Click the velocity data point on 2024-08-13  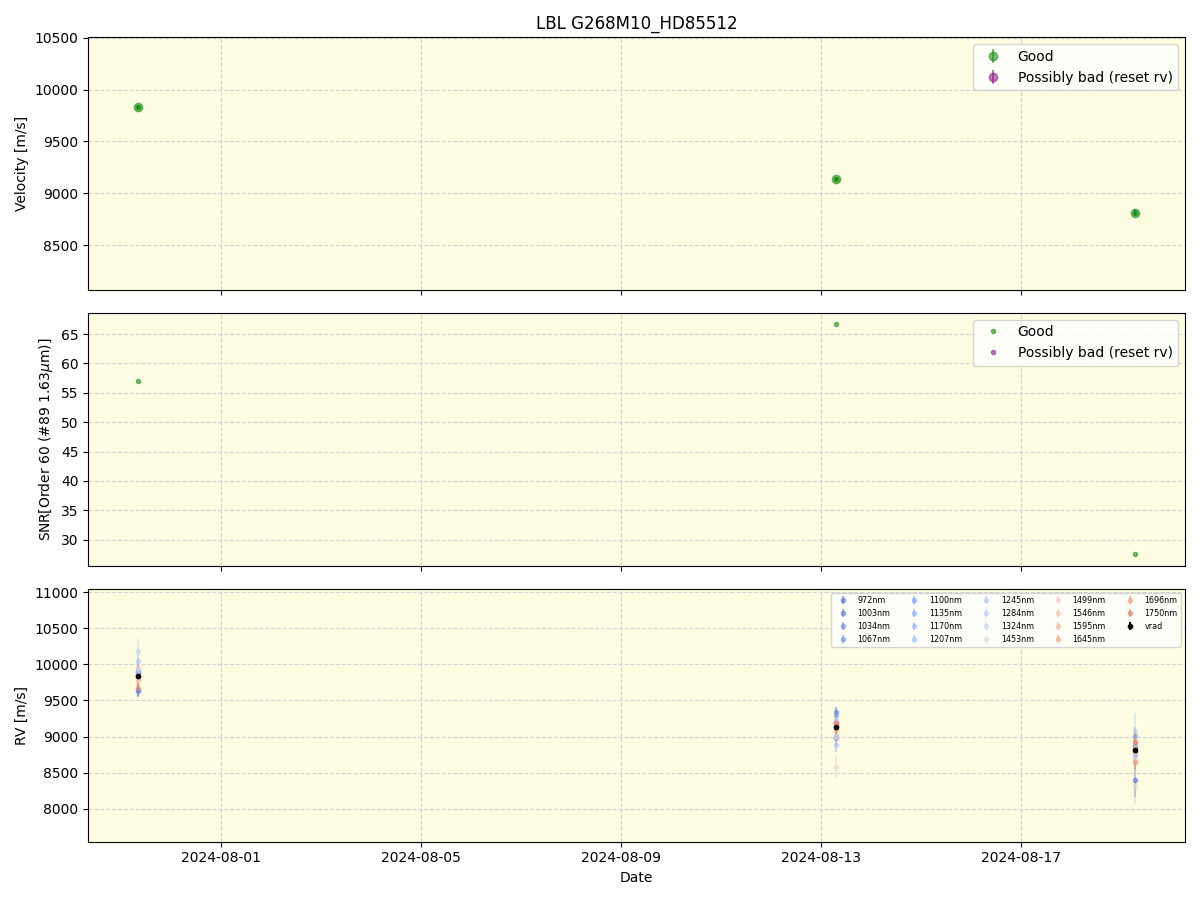coord(836,179)
